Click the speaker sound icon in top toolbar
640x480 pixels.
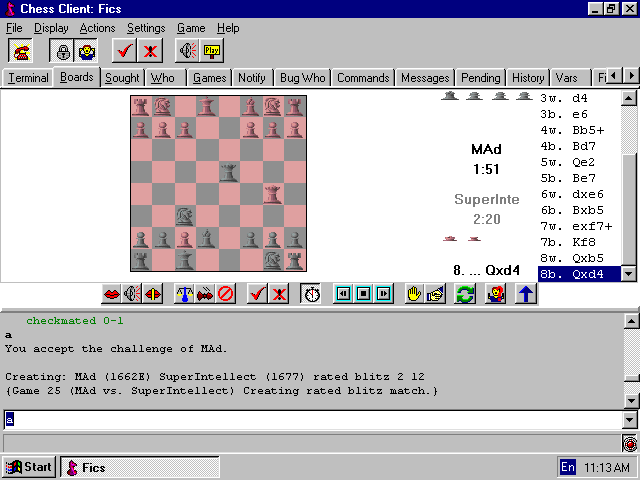pyautogui.click(x=187, y=51)
